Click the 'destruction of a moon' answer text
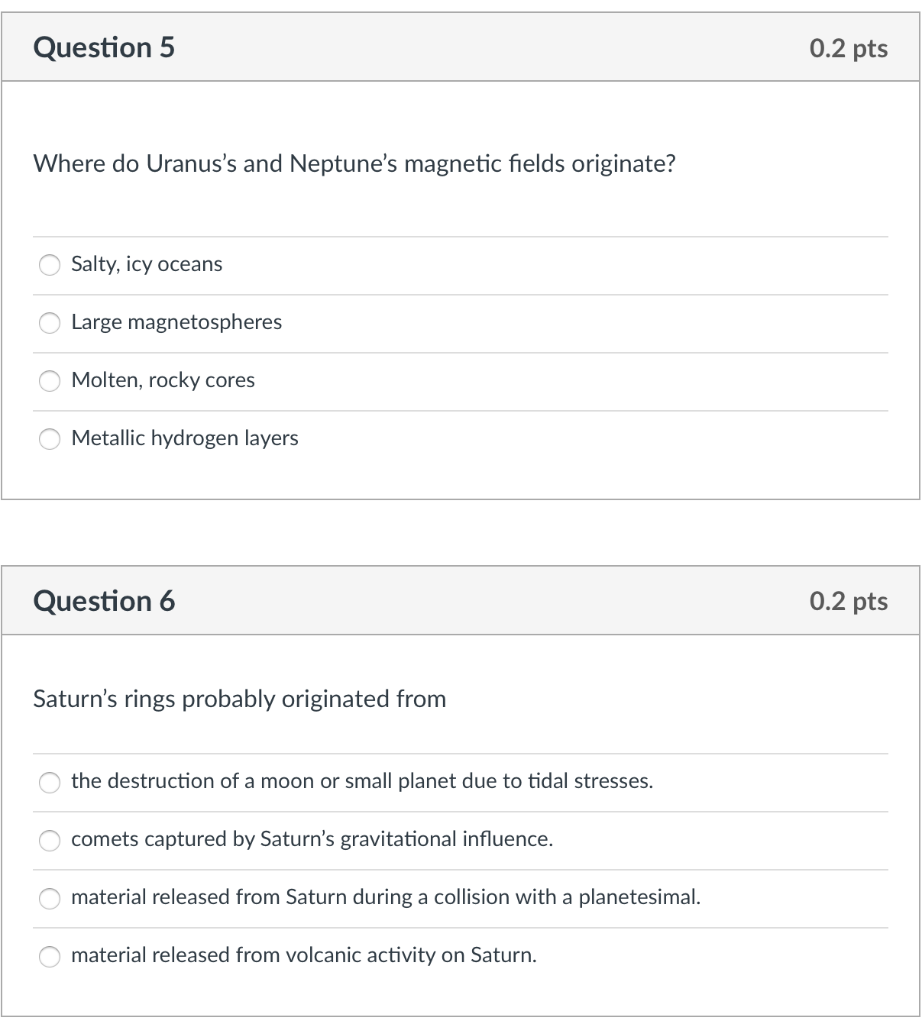The image size is (922, 1024). pyautogui.click(x=362, y=781)
